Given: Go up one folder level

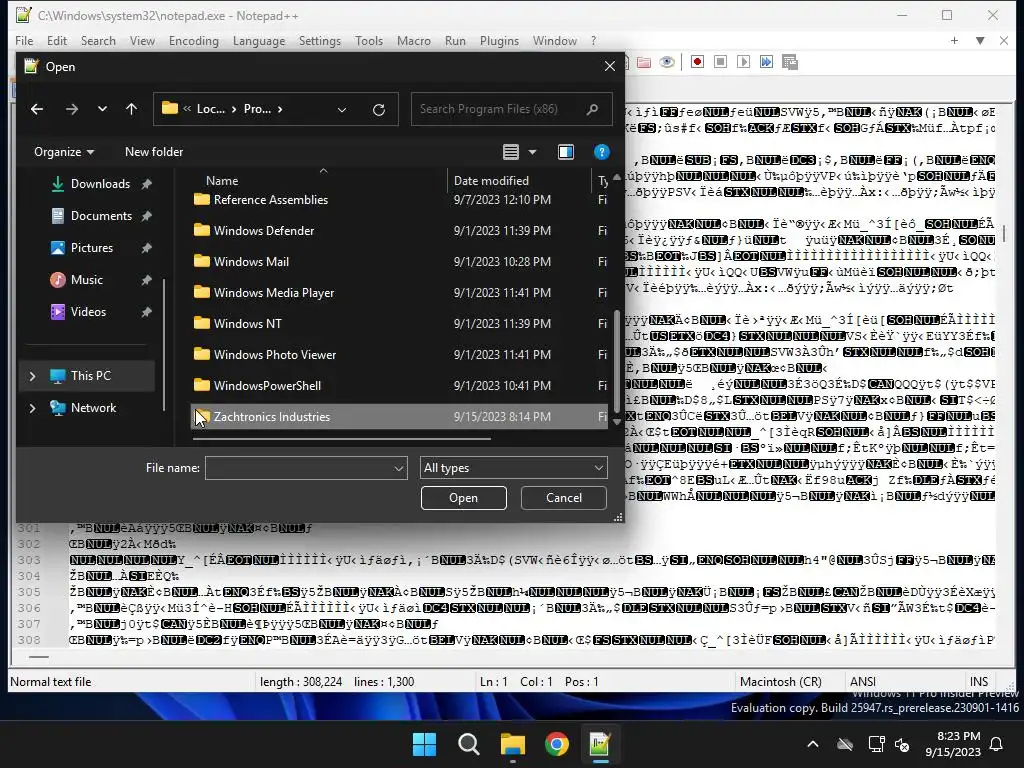Looking at the screenshot, I should point(131,109).
